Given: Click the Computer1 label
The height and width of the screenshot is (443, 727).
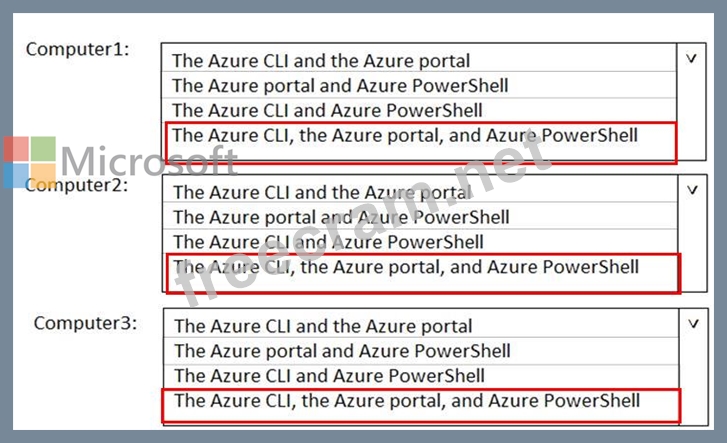Looking at the screenshot, I should click(77, 48).
